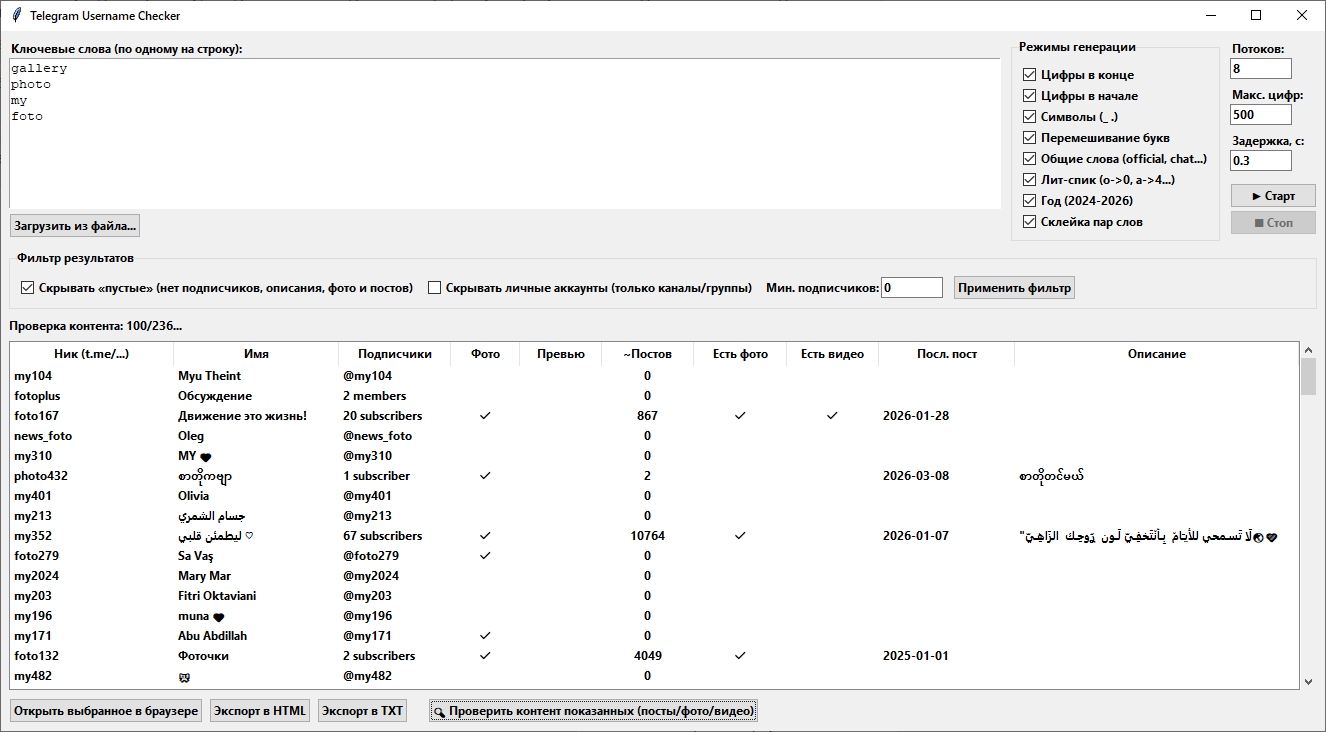Image resolution: width=1326 pixels, height=732 pixels.
Task: Click the name "Фоточки"
Action: point(204,656)
